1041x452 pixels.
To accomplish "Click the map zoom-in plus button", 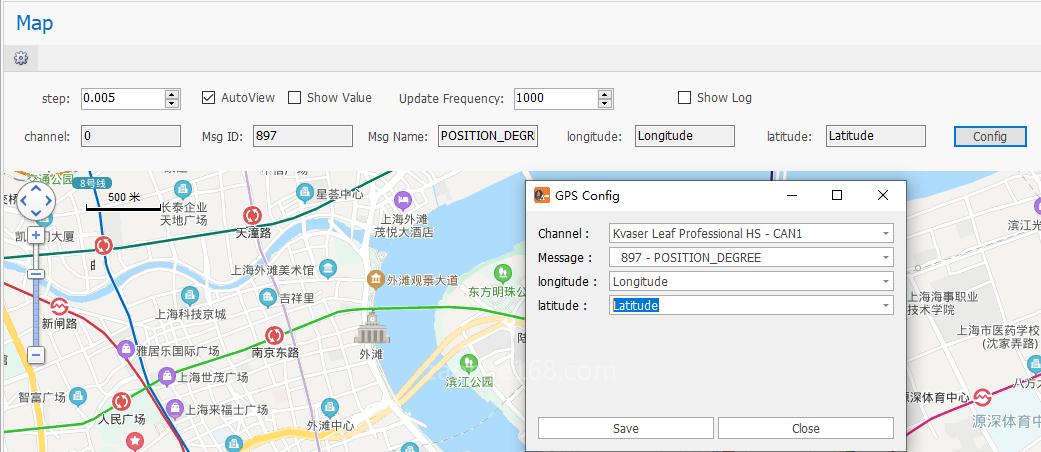I will pyautogui.click(x=36, y=235).
